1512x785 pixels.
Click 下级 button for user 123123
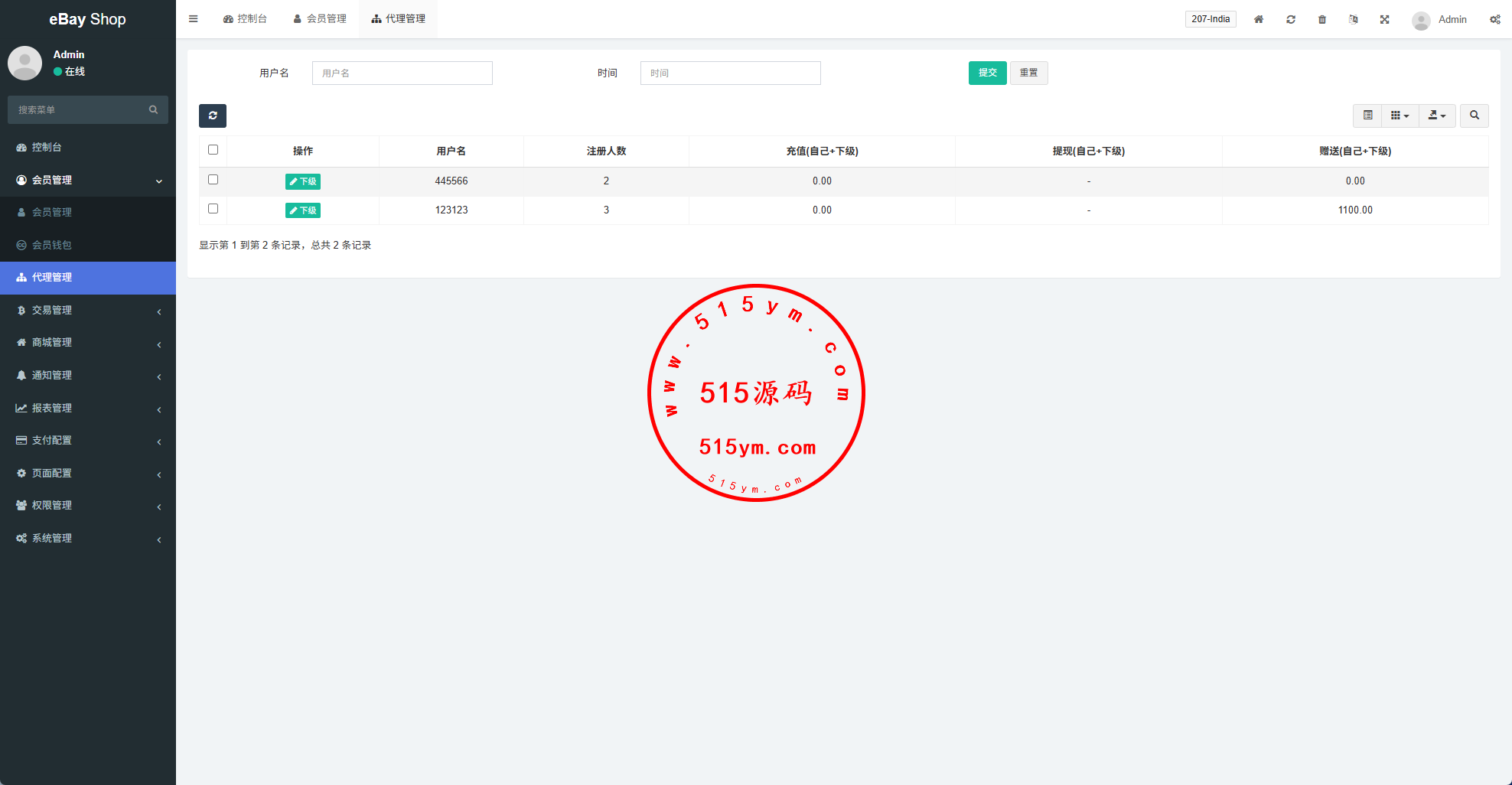[x=303, y=210]
